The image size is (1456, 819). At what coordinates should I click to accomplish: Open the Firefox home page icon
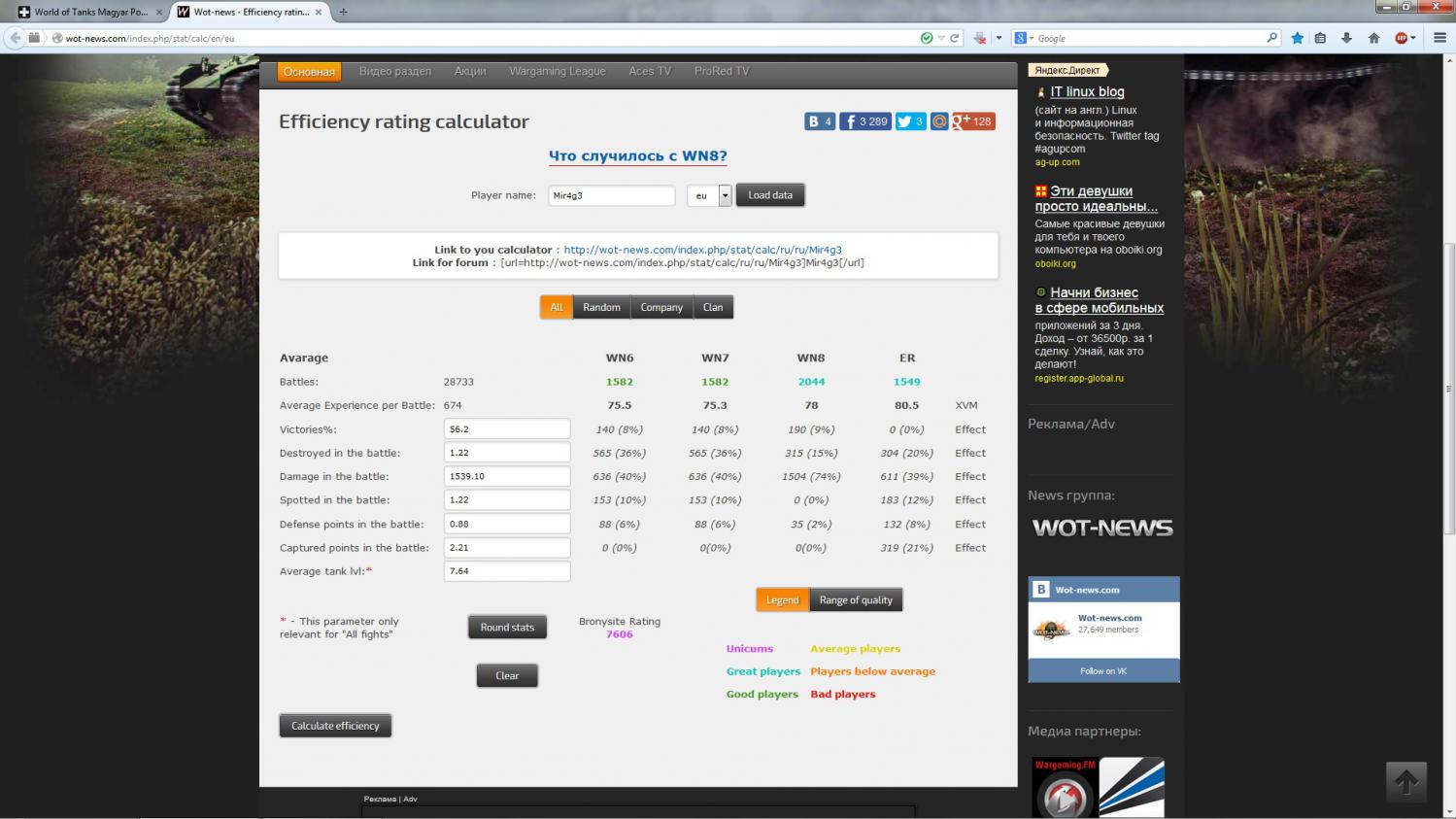[1373, 38]
